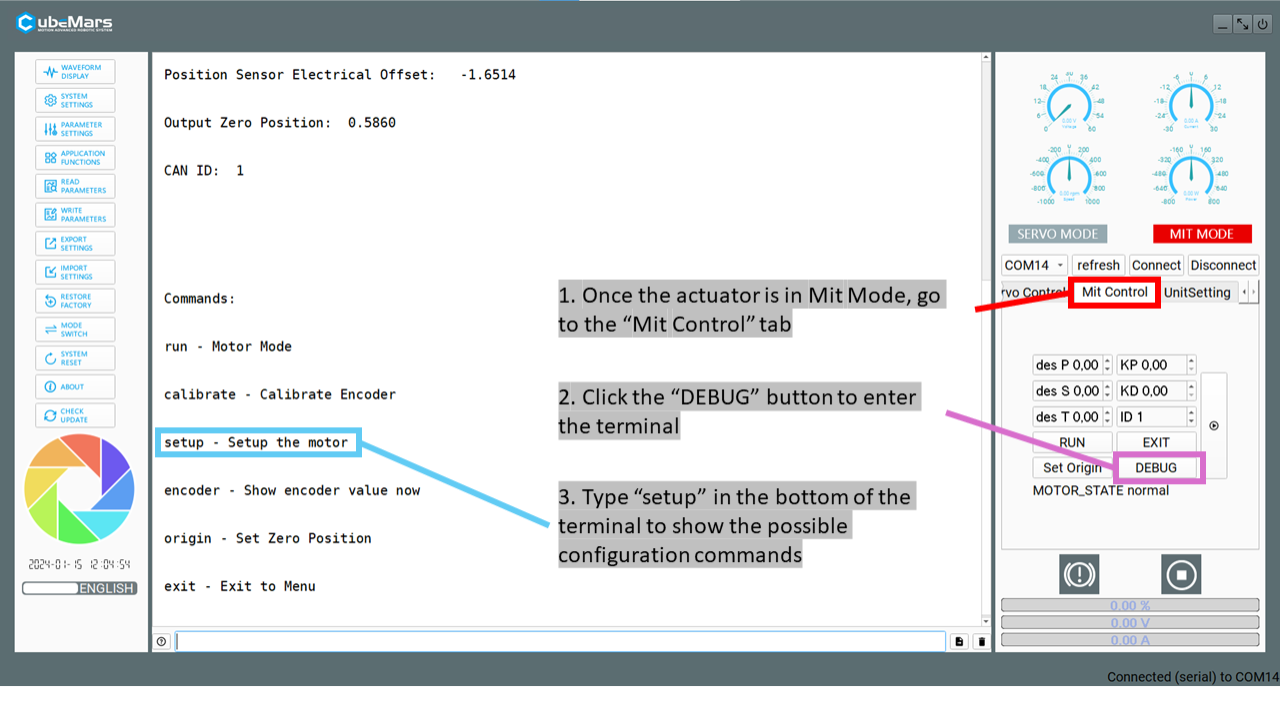1280x720 pixels.
Task: Open the Waveform Display panel
Action: click(75, 72)
